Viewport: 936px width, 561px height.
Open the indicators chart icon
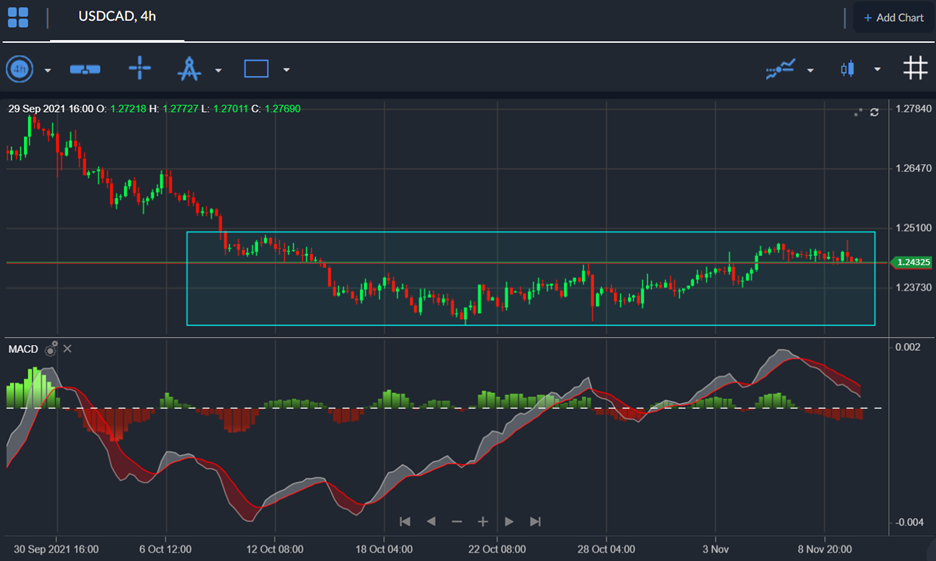pos(780,69)
